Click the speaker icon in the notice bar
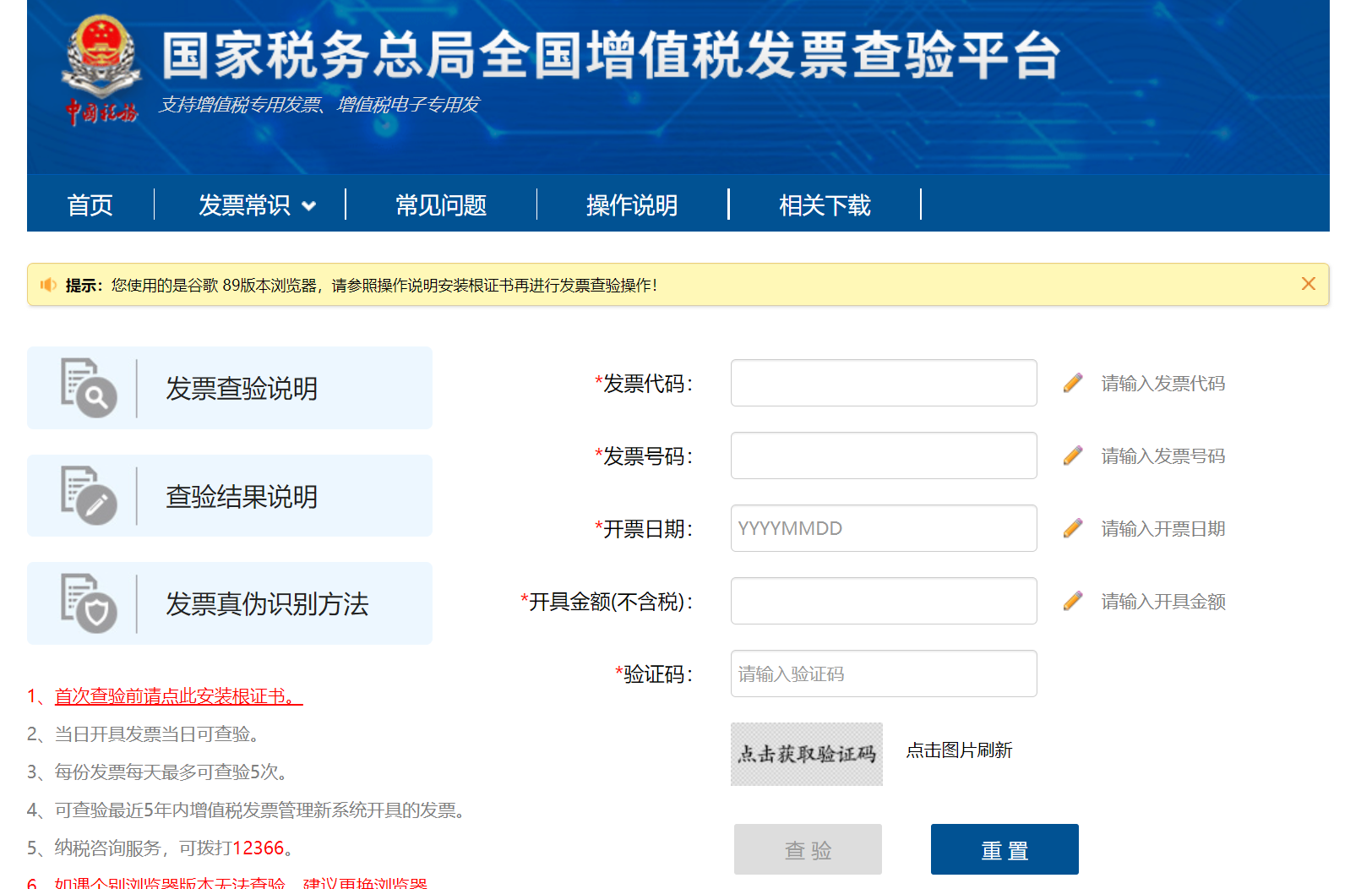The width and height of the screenshot is (1372, 889). coord(48,285)
